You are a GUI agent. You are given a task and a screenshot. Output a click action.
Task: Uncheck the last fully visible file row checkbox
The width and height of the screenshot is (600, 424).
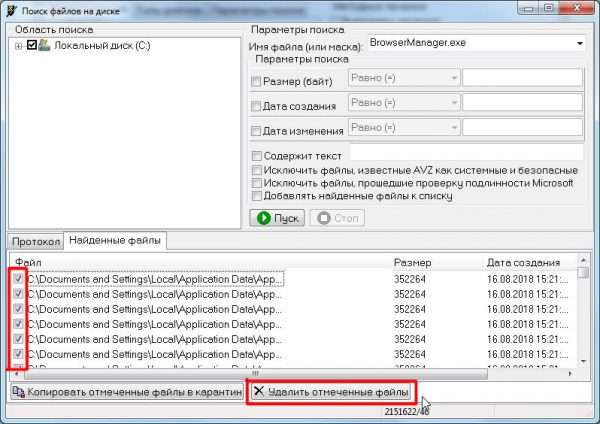click(18, 354)
